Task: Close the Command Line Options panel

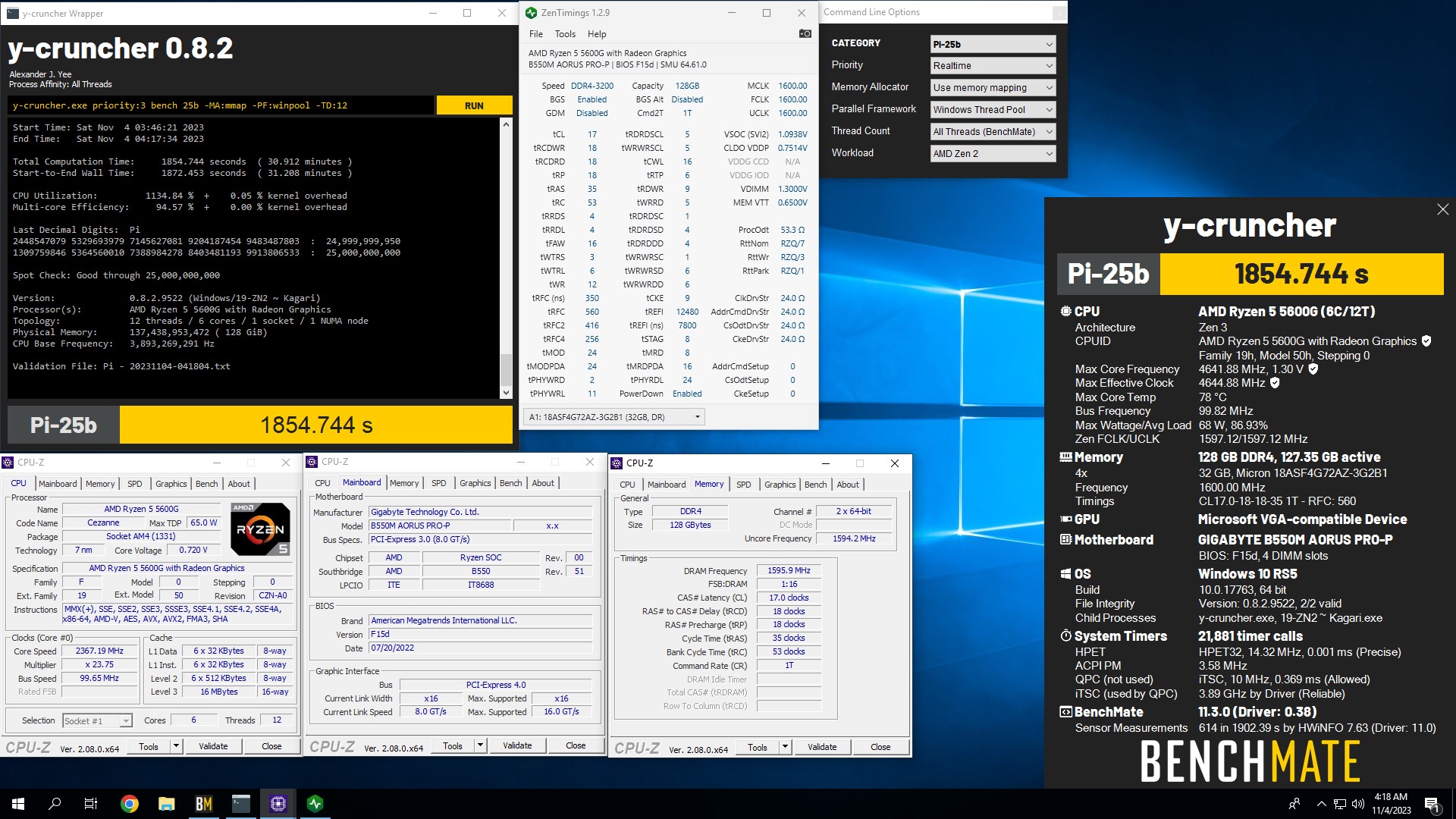Action: pyautogui.click(x=1059, y=13)
